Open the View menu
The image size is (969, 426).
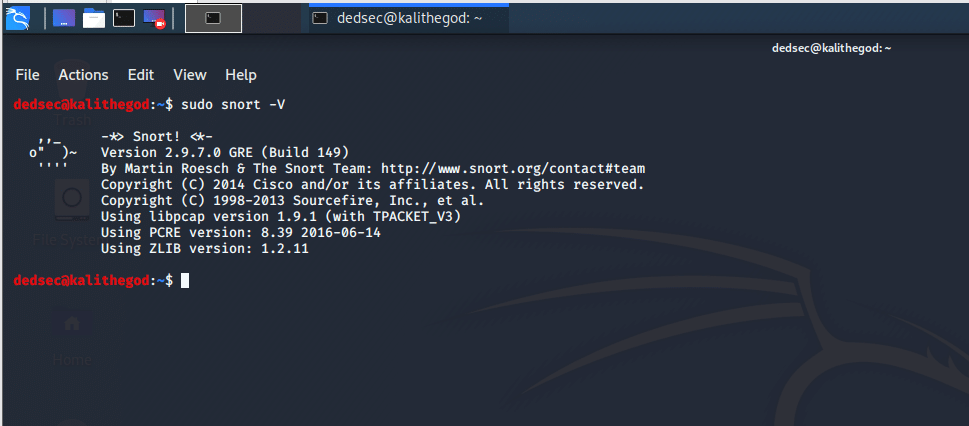190,75
